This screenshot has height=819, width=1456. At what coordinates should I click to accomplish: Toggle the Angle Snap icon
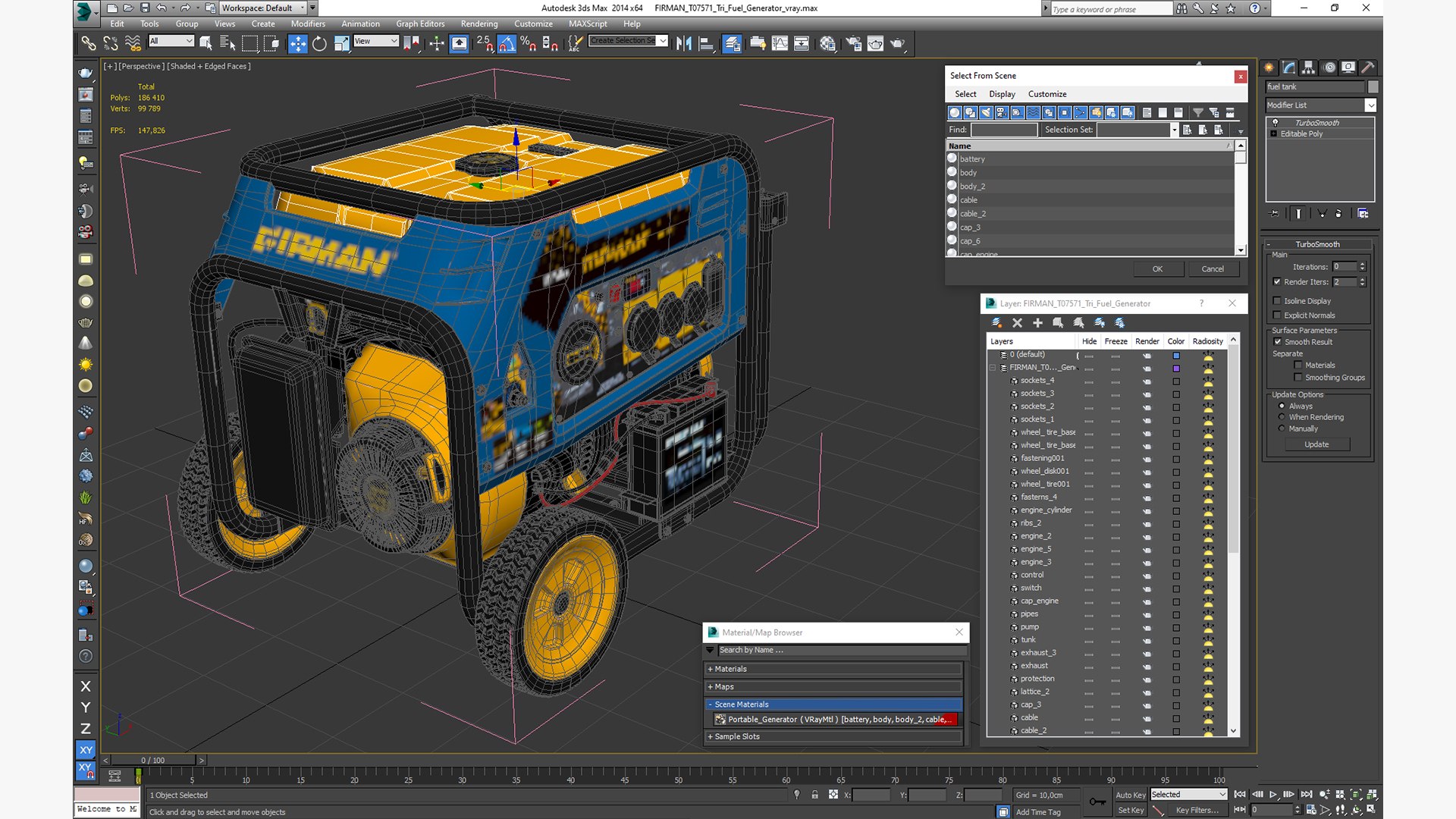point(507,43)
